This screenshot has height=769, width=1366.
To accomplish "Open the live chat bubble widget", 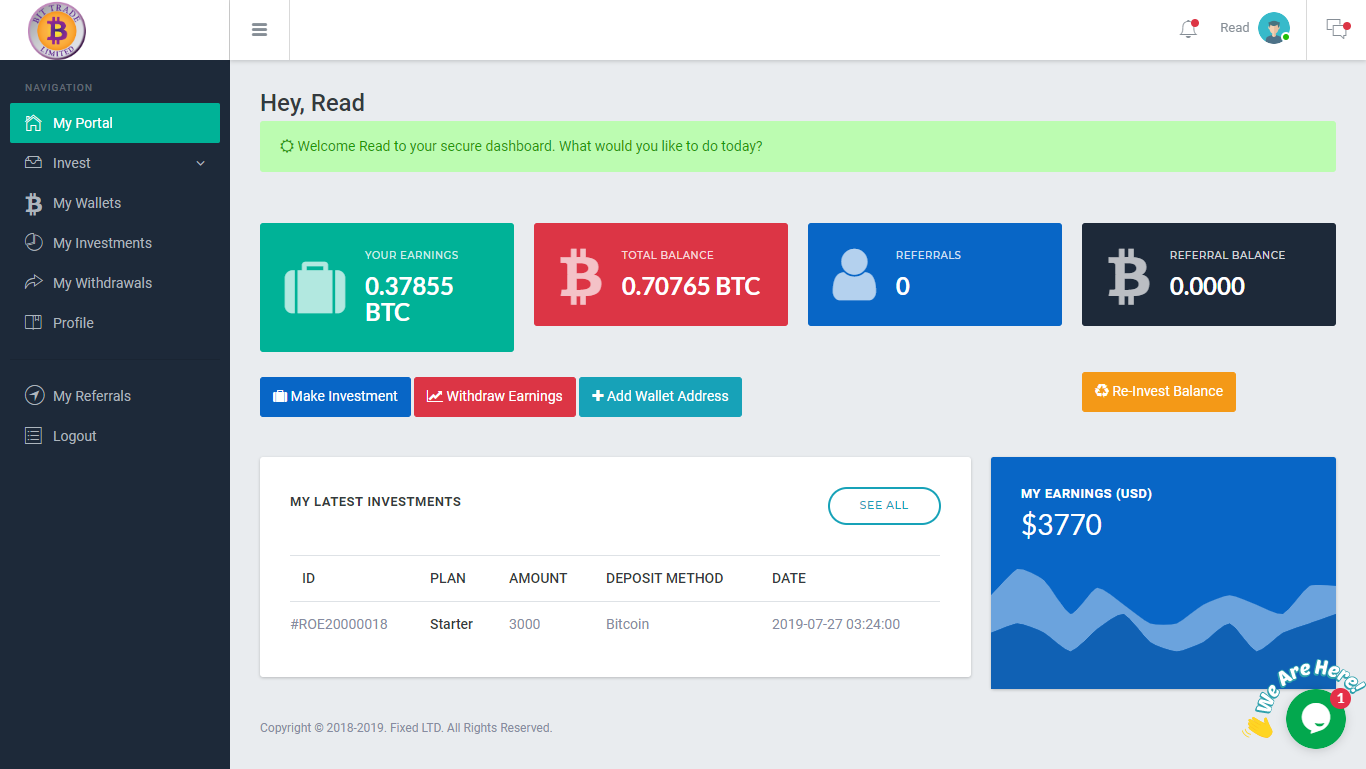I will [x=1315, y=718].
